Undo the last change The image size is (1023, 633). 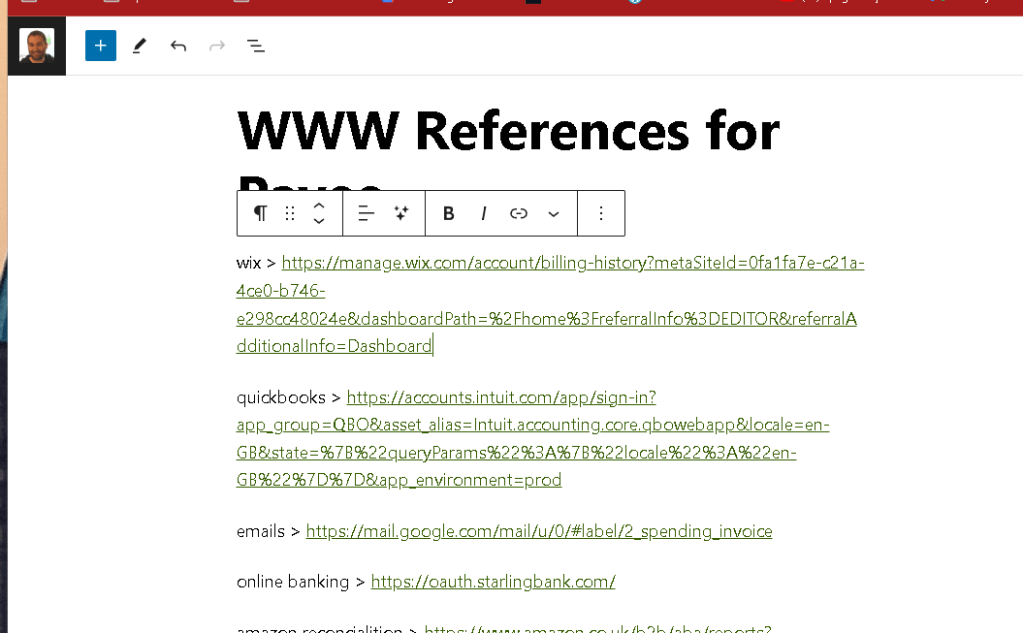coord(178,46)
